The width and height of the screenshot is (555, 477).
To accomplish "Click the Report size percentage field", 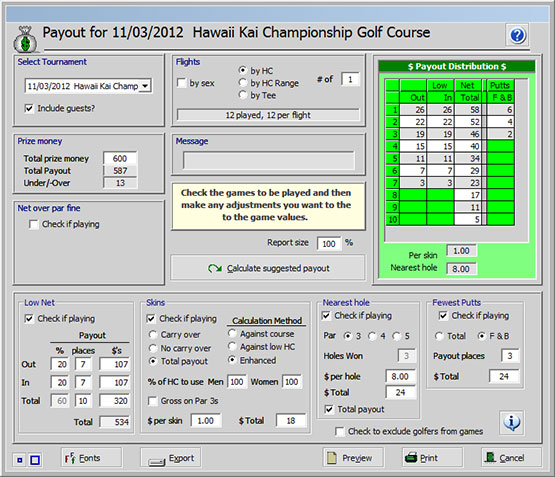I will tap(329, 243).
